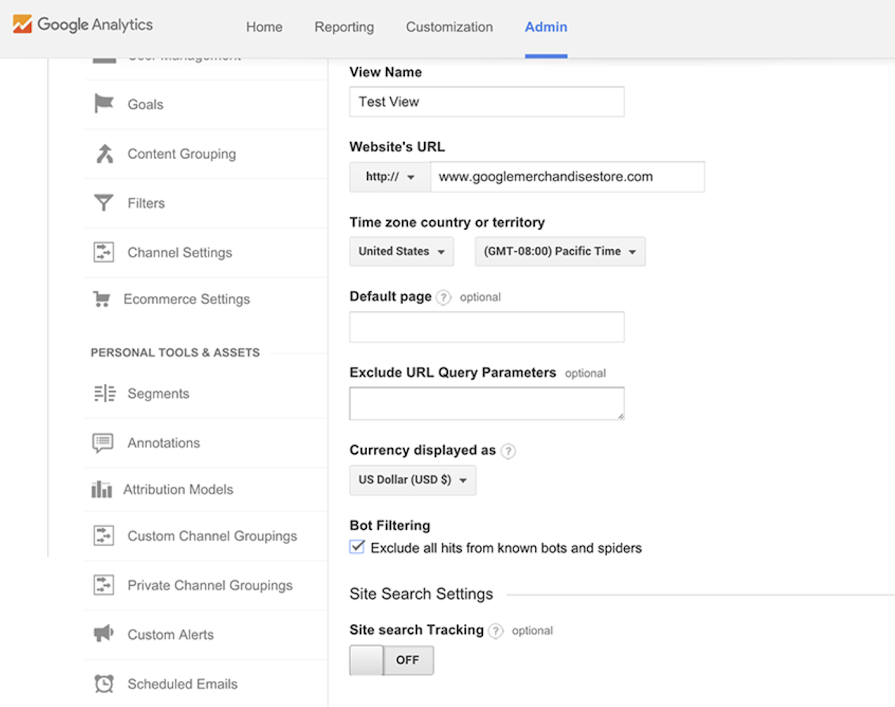Viewport: 895px width, 707px height.
Task: Click the Goals flag icon
Action: click(x=103, y=104)
